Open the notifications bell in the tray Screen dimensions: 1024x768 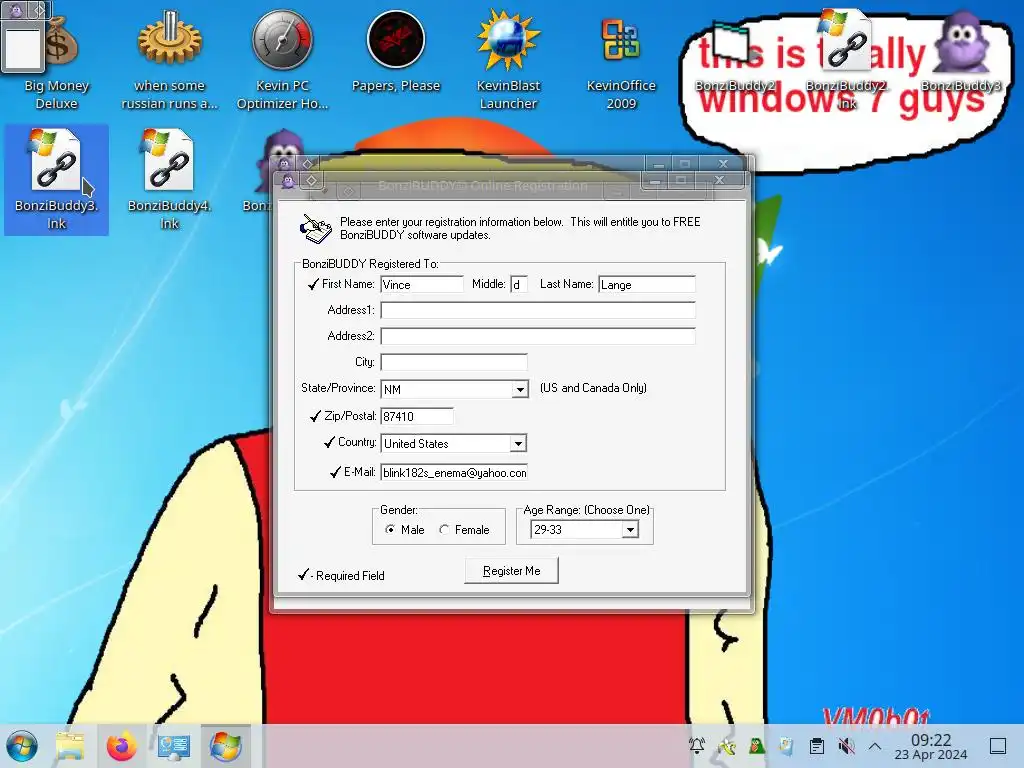click(697, 746)
